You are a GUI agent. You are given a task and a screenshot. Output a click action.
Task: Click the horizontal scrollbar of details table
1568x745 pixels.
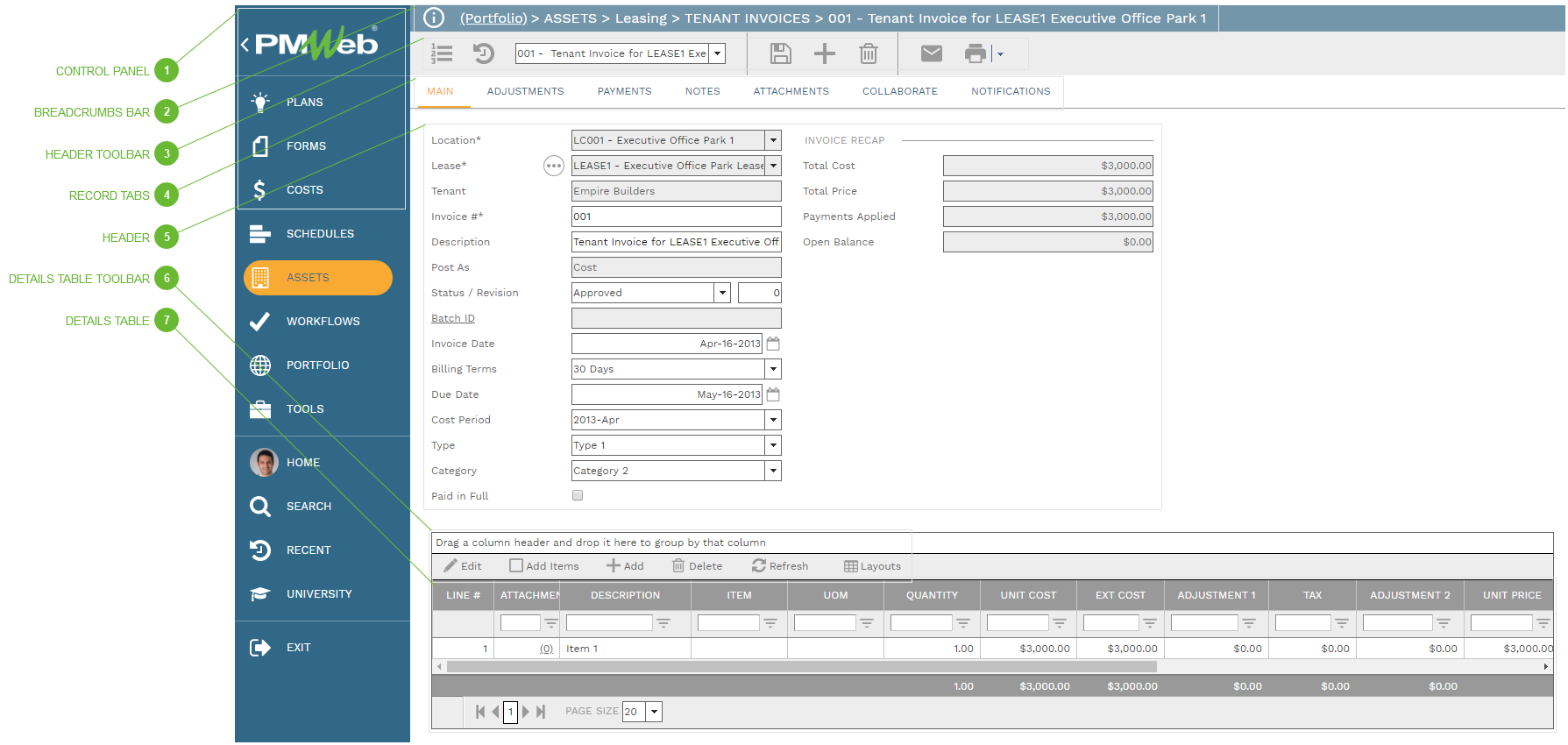[x=801, y=666]
